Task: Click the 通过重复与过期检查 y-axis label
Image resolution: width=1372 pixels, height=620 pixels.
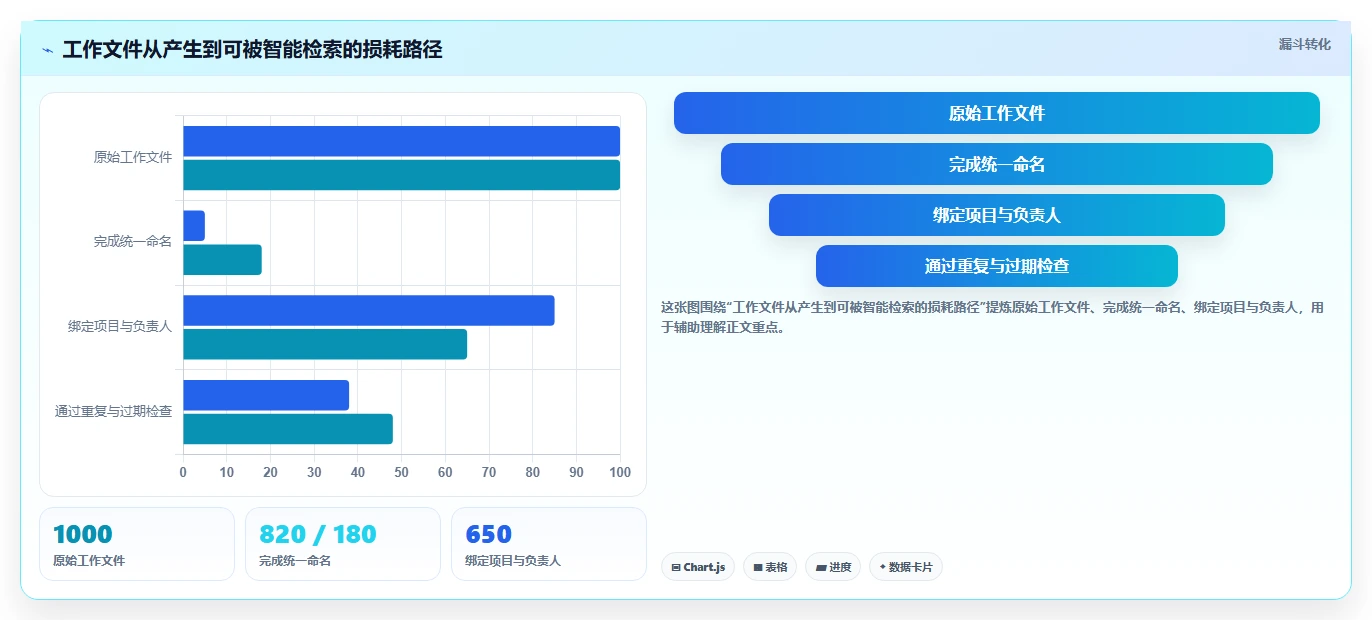Action: click(113, 412)
